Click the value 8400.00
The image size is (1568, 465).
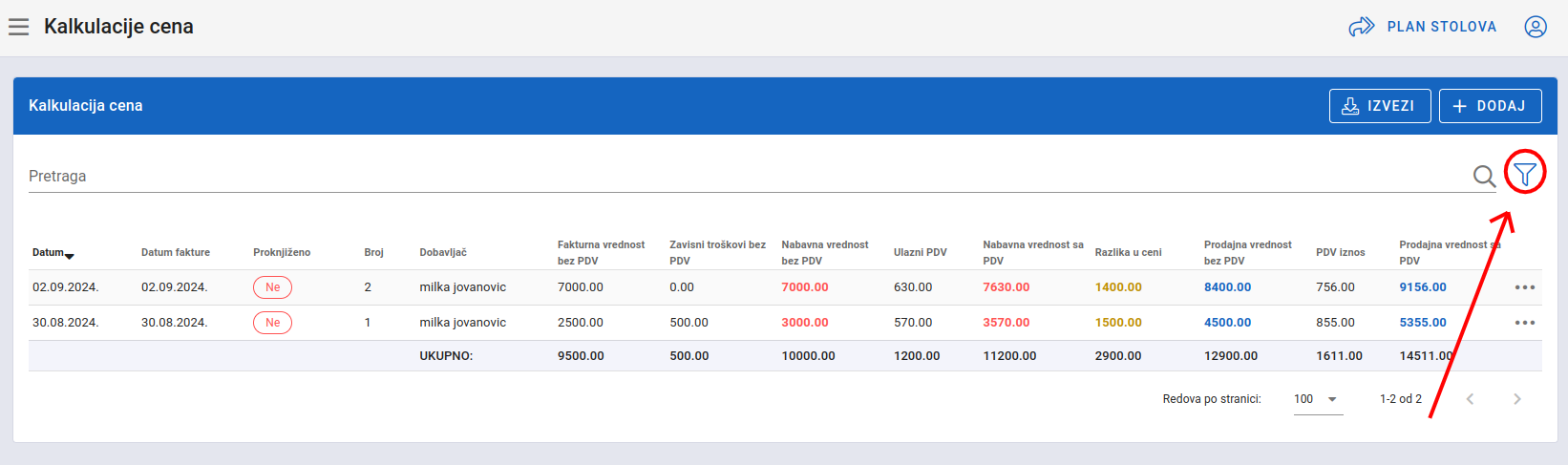click(x=1228, y=287)
